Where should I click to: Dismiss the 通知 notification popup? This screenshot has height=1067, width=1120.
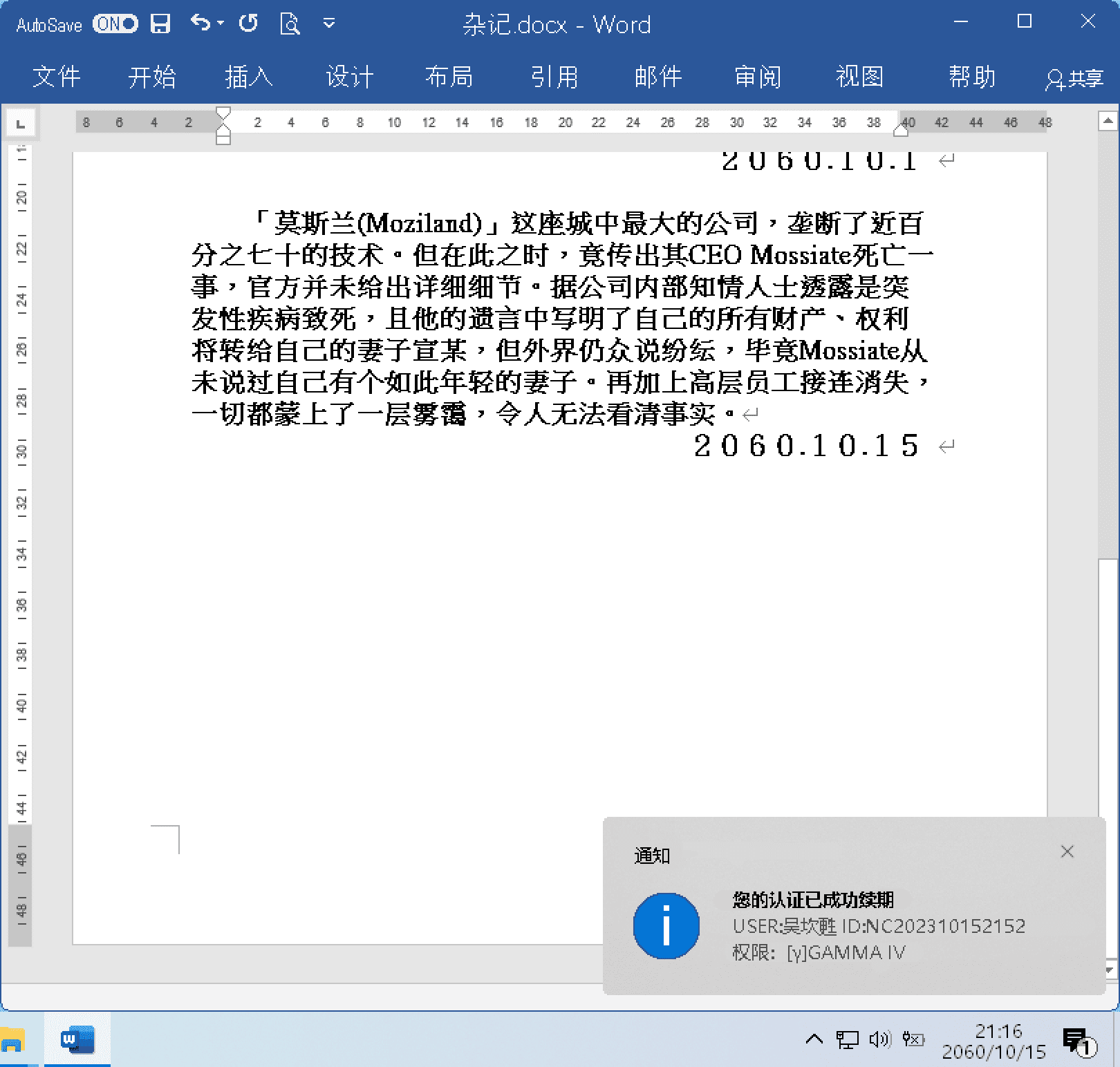[1068, 852]
